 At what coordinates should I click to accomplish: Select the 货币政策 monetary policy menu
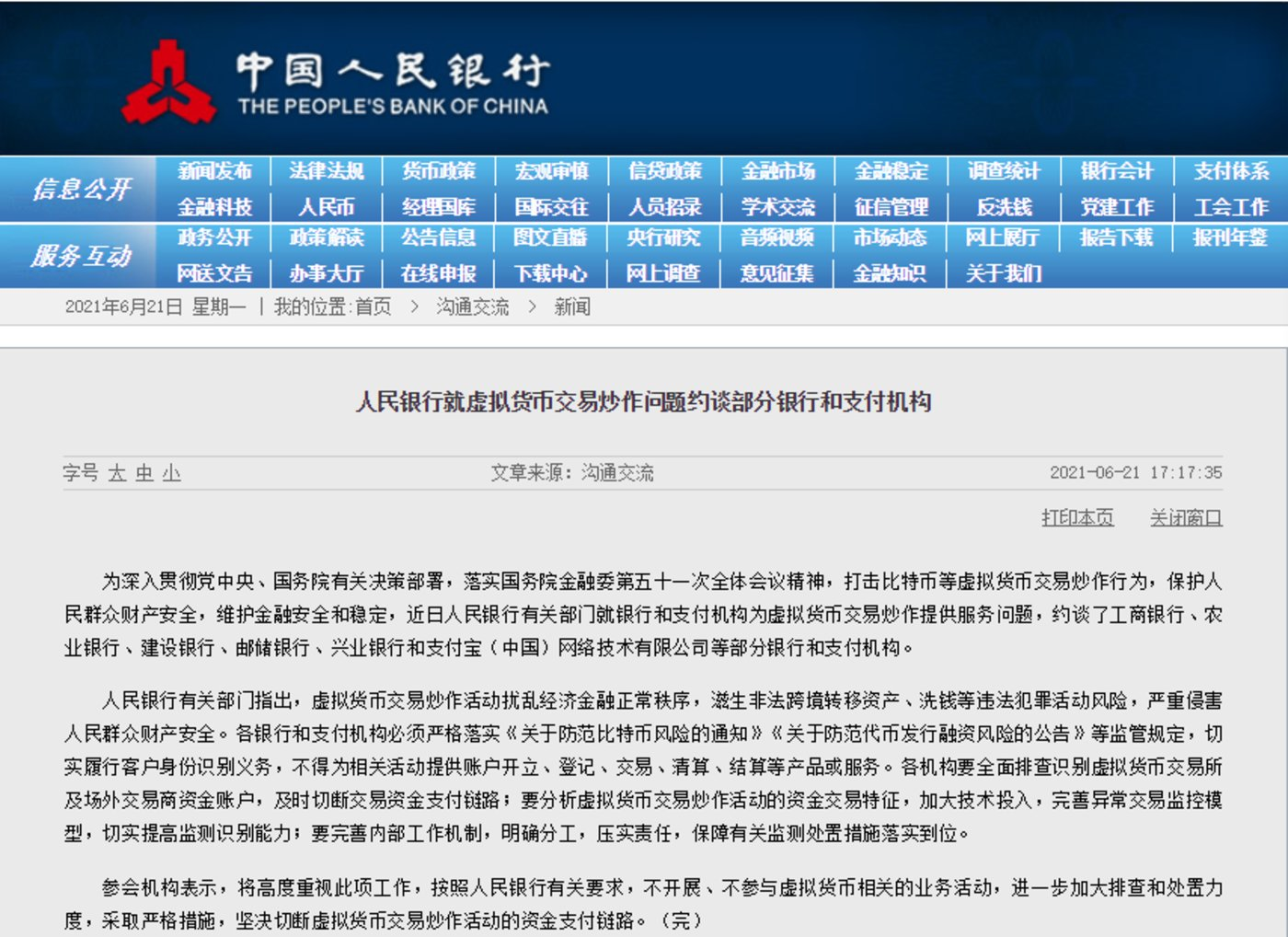coord(436,171)
